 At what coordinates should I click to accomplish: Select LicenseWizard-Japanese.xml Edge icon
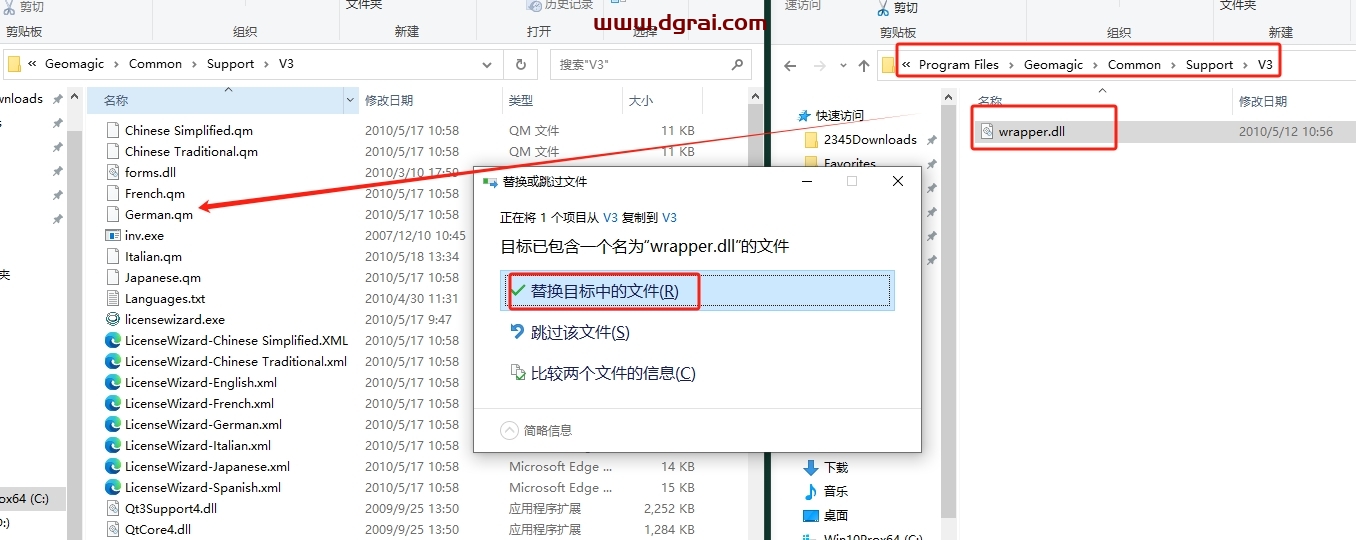[113, 466]
